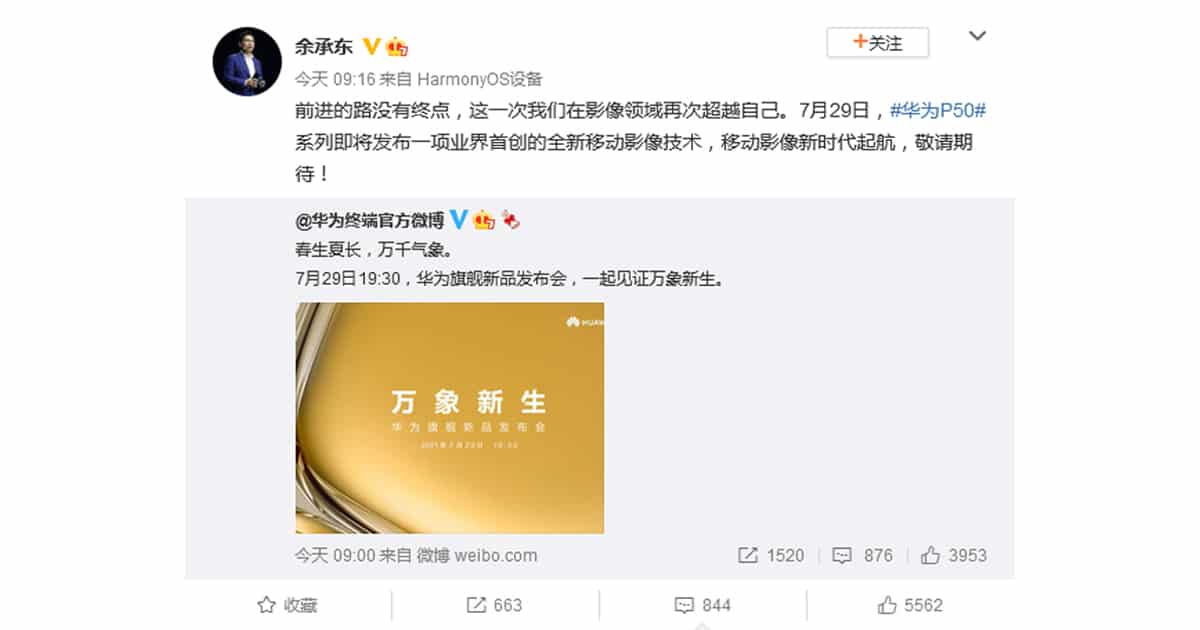Expand the chevron menu next to 关注
The image size is (1200, 630).
click(x=978, y=37)
